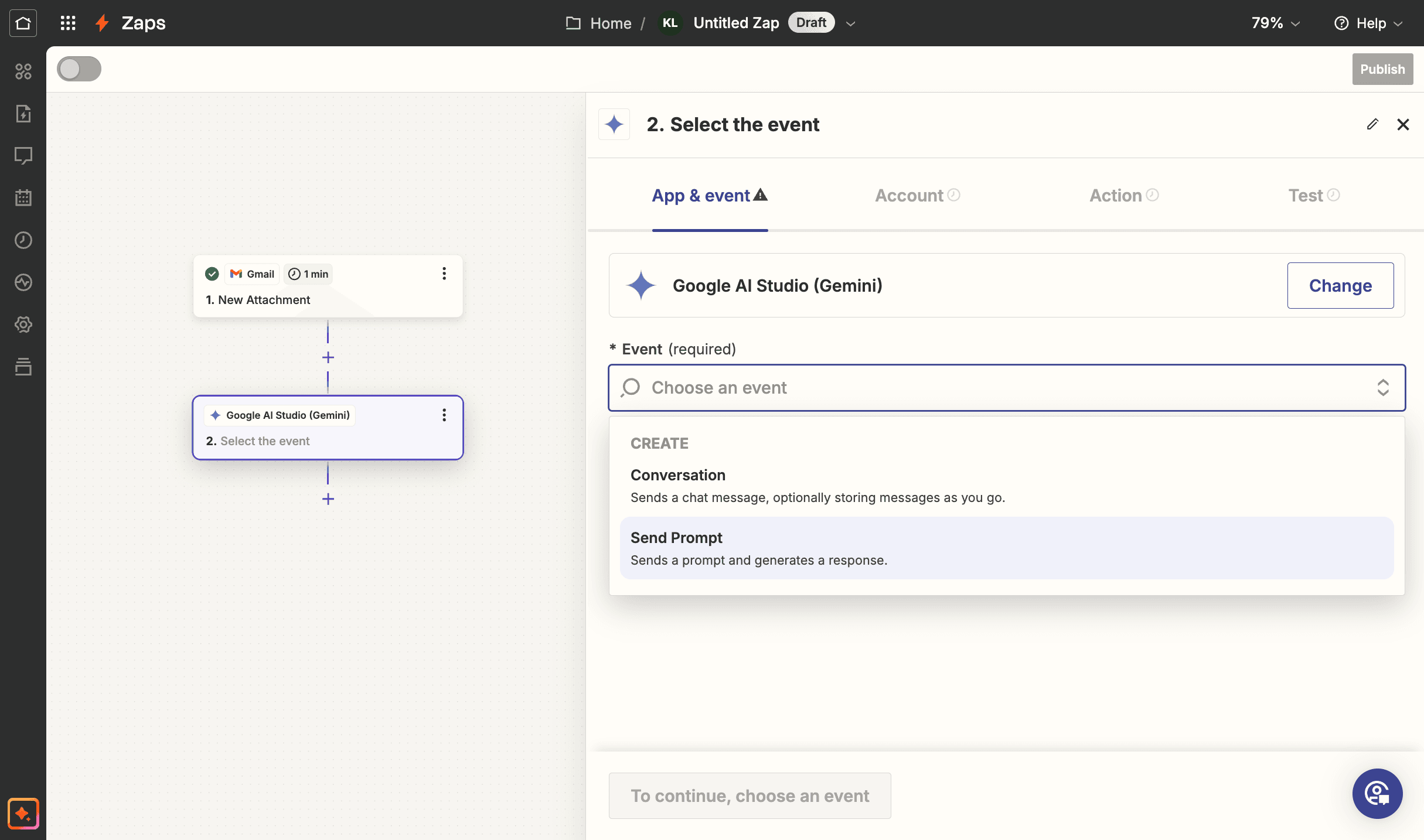Expand the Untitled Zap title chevron
This screenshot has width=1424, height=840.
tap(851, 23)
